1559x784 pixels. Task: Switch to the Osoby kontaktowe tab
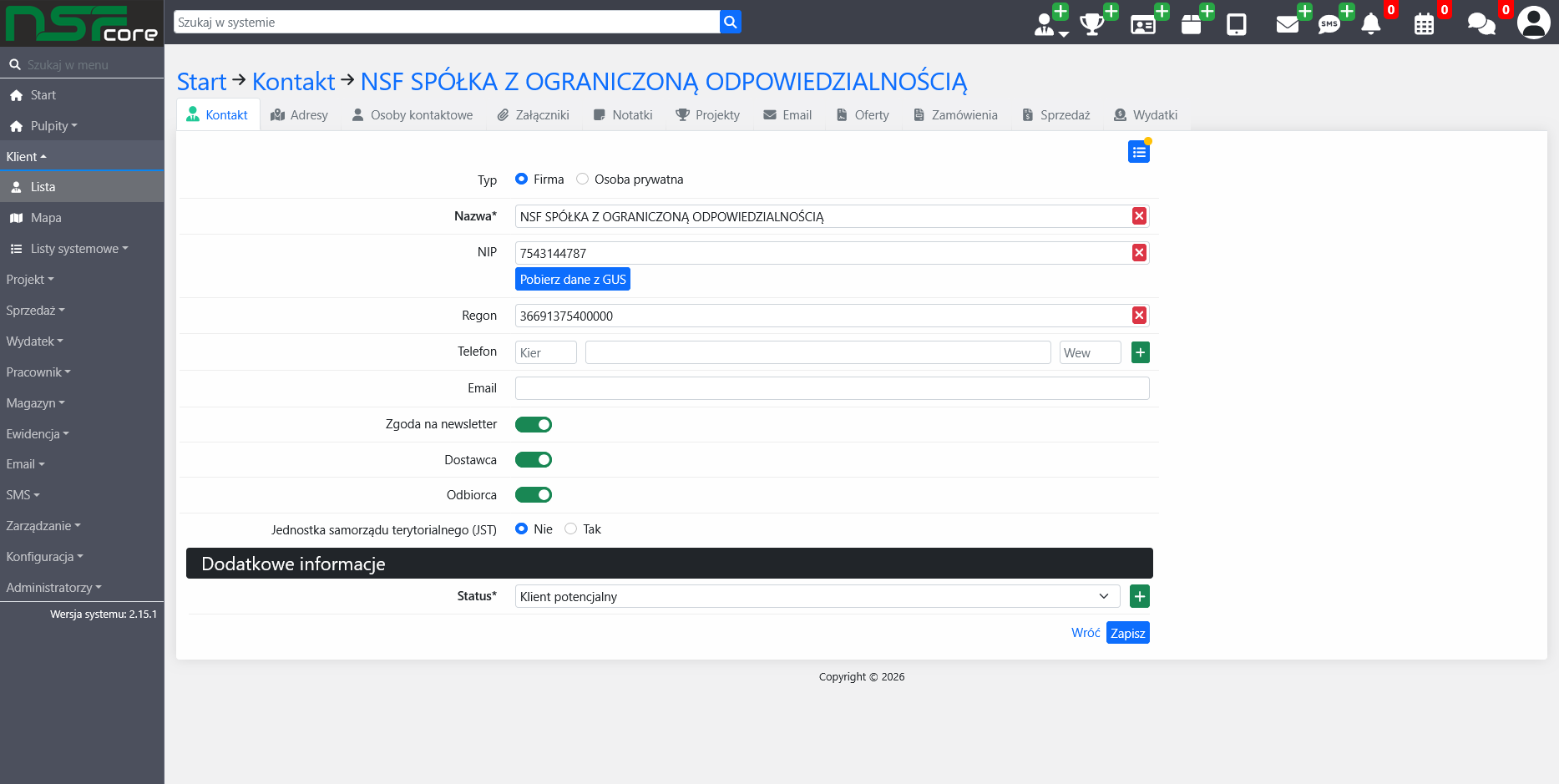(413, 115)
